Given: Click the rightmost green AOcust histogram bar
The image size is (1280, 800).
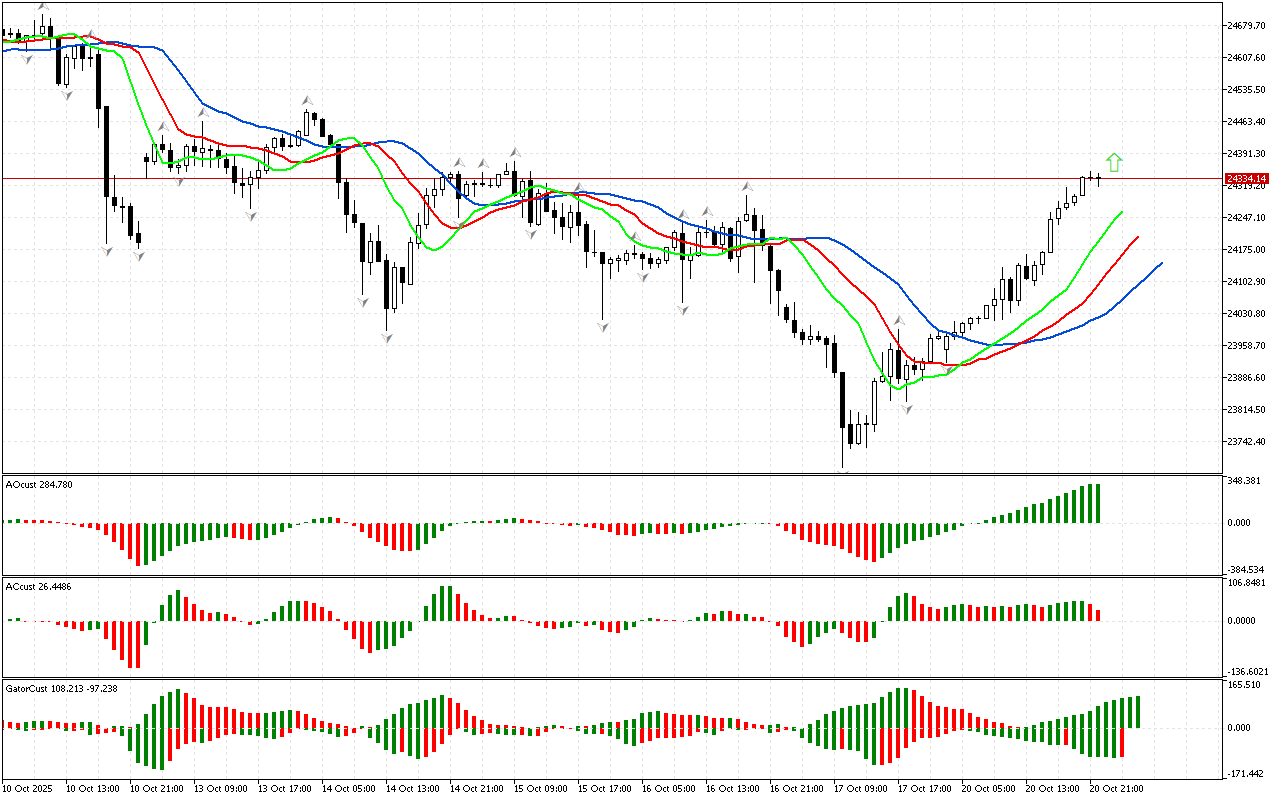Looking at the screenshot, I should tap(1097, 503).
